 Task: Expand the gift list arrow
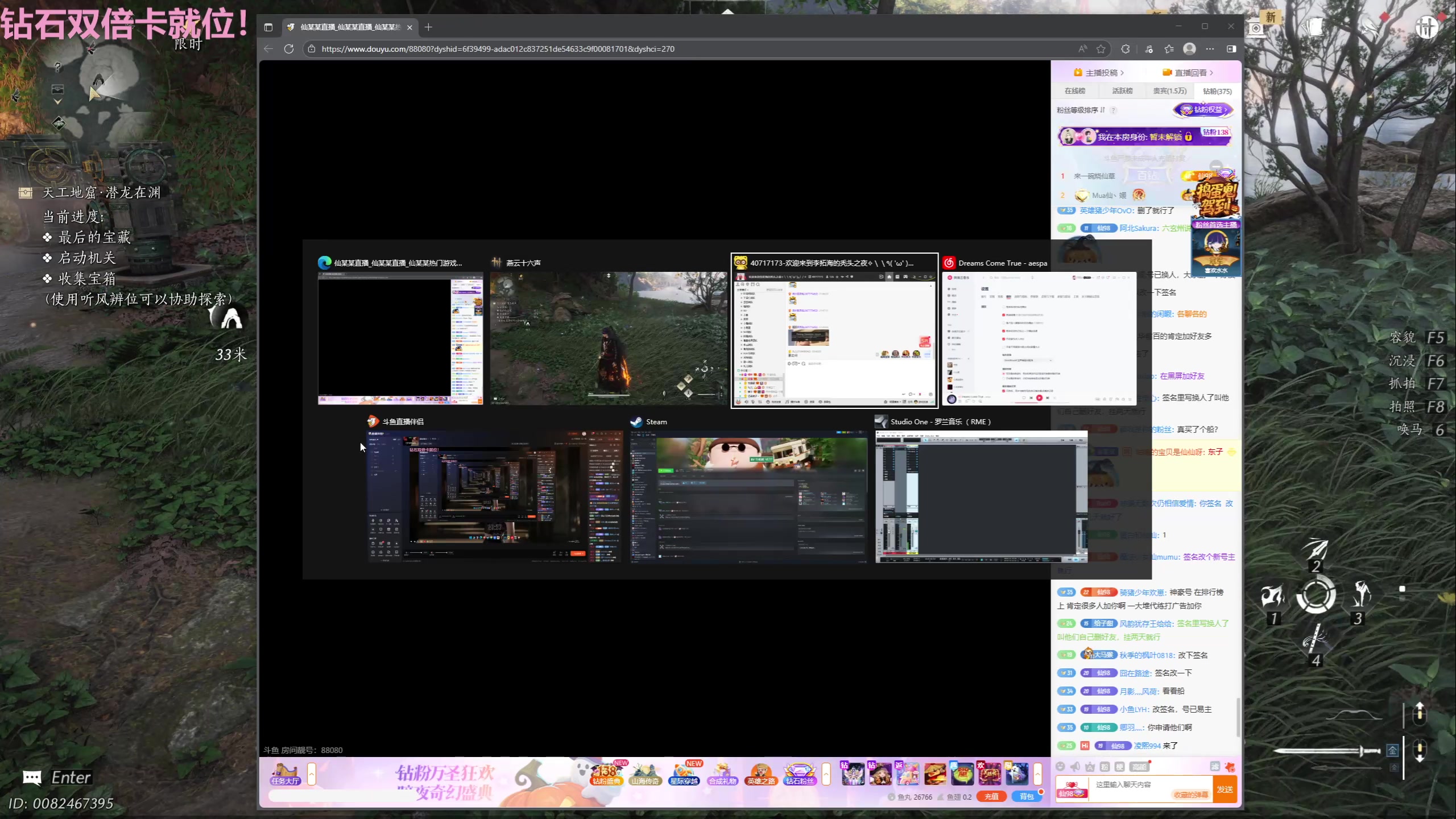pyautogui.click(x=1037, y=773)
